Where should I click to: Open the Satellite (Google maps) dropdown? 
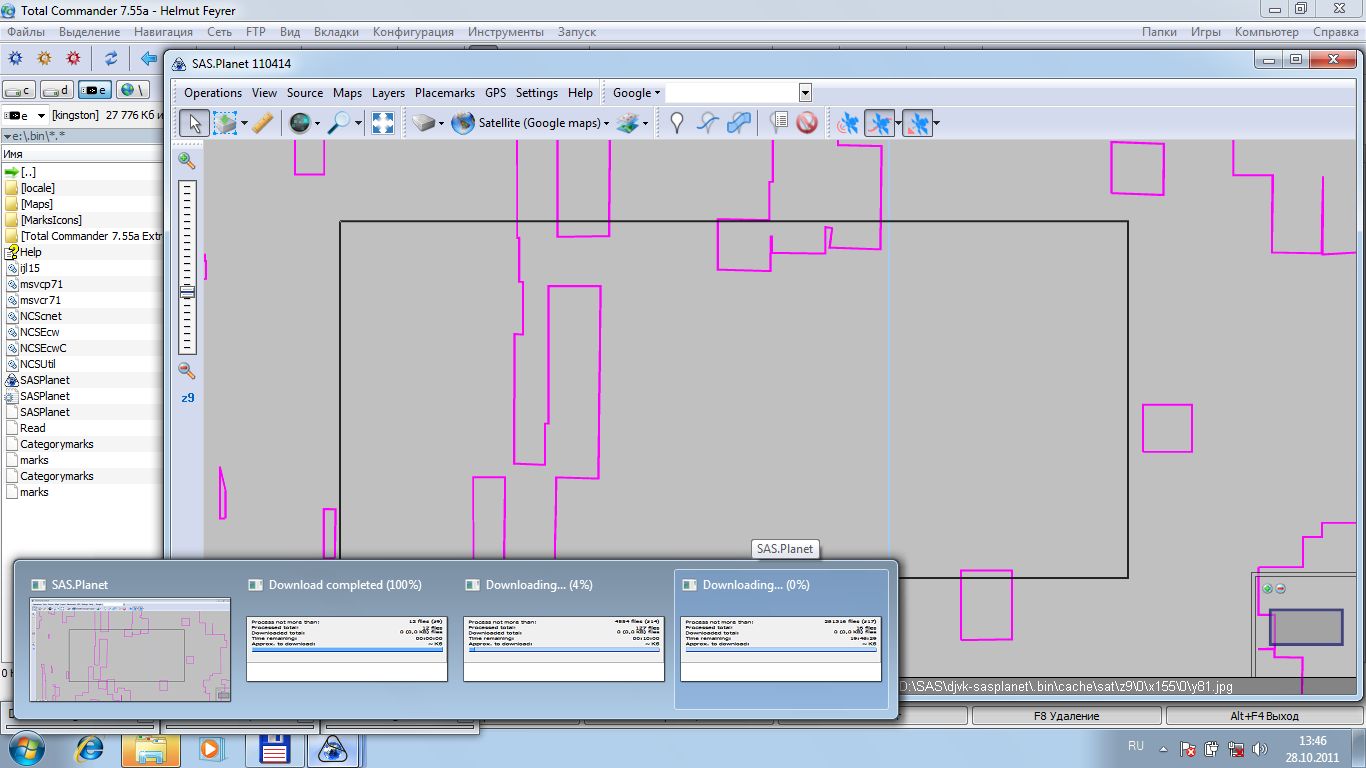click(538, 123)
